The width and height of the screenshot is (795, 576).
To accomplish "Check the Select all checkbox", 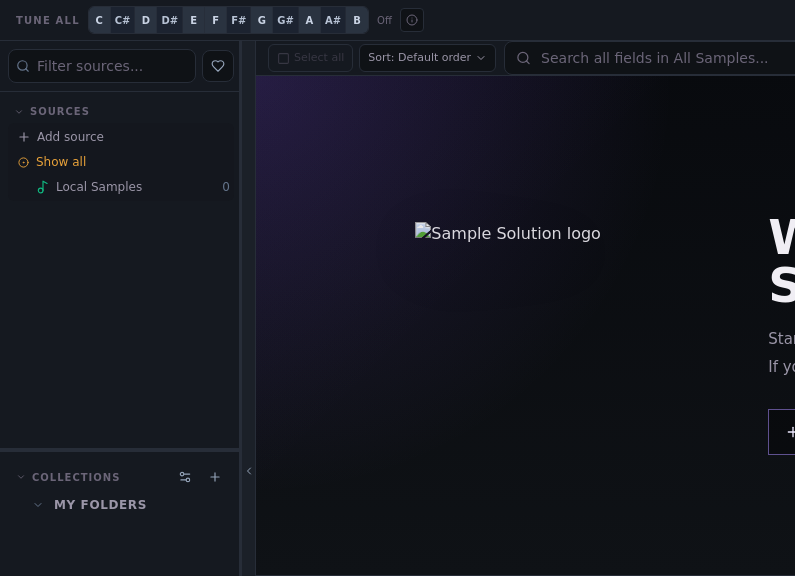I will 283,58.
